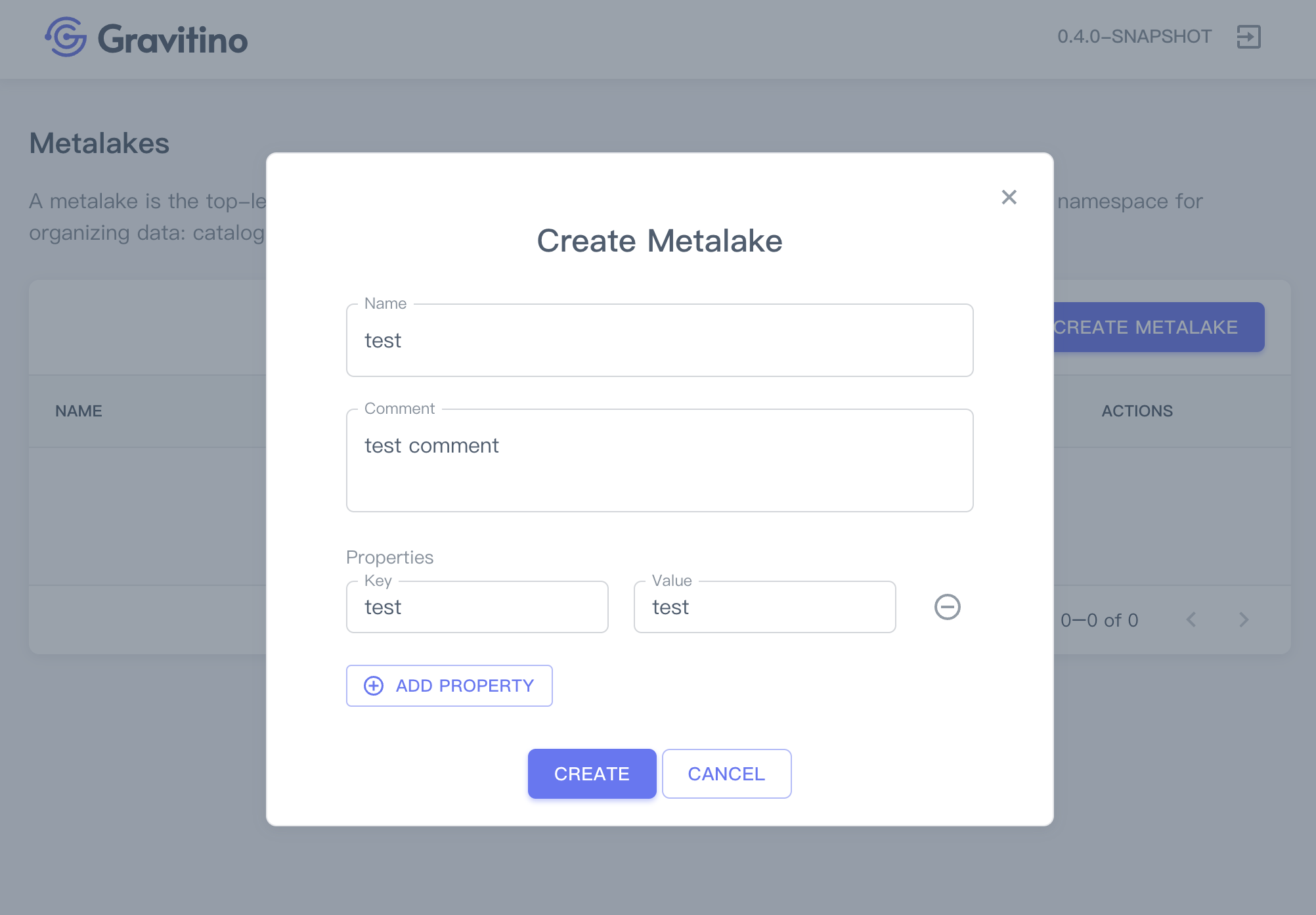This screenshot has width=1316, height=915.
Task: Go to the next table page
Action: pos(1244,619)
